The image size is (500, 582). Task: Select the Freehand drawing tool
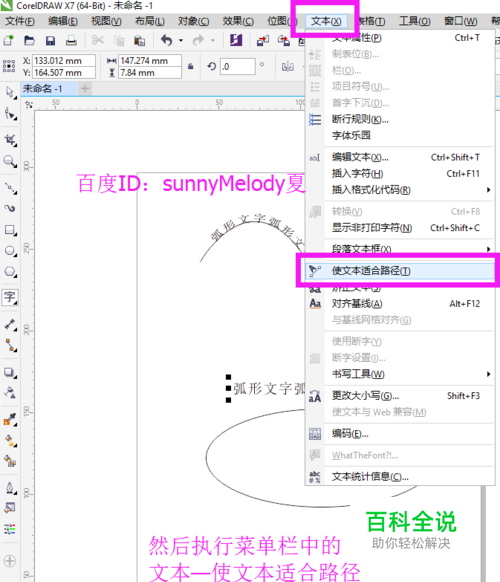click(x=10, y=189)
